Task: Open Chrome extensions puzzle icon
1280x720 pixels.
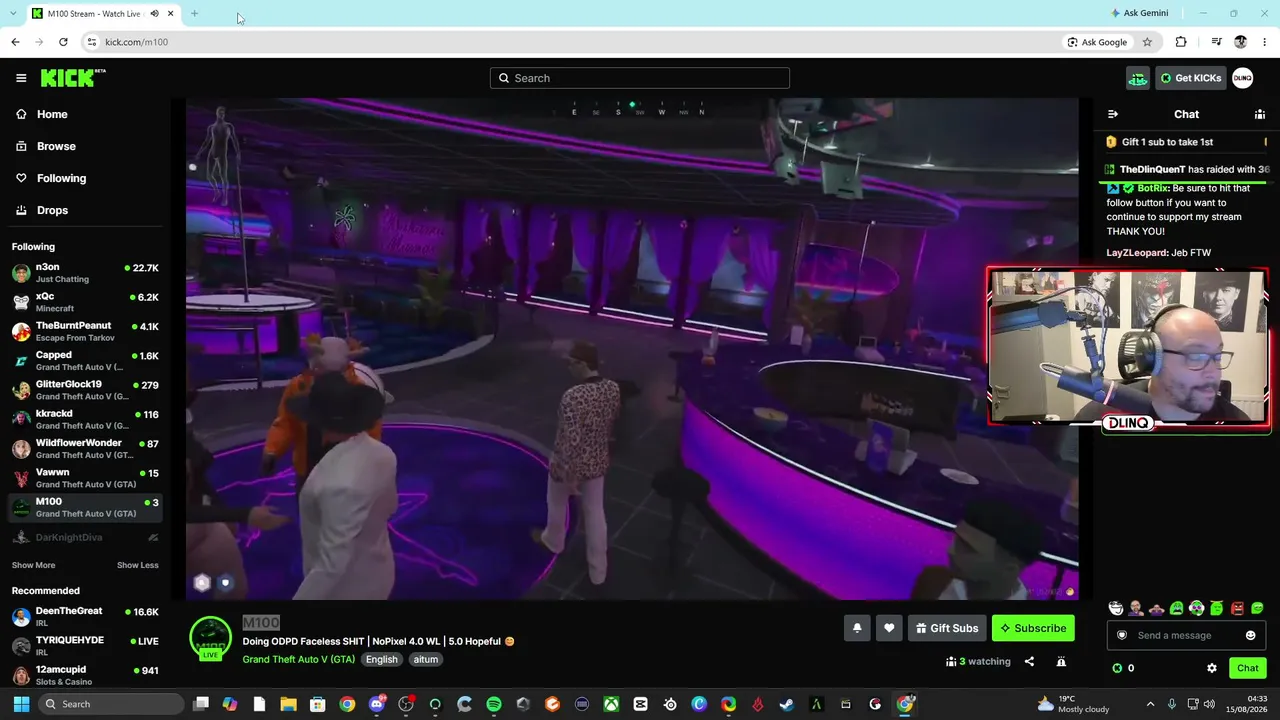Action: click(x=1181, y=42)
